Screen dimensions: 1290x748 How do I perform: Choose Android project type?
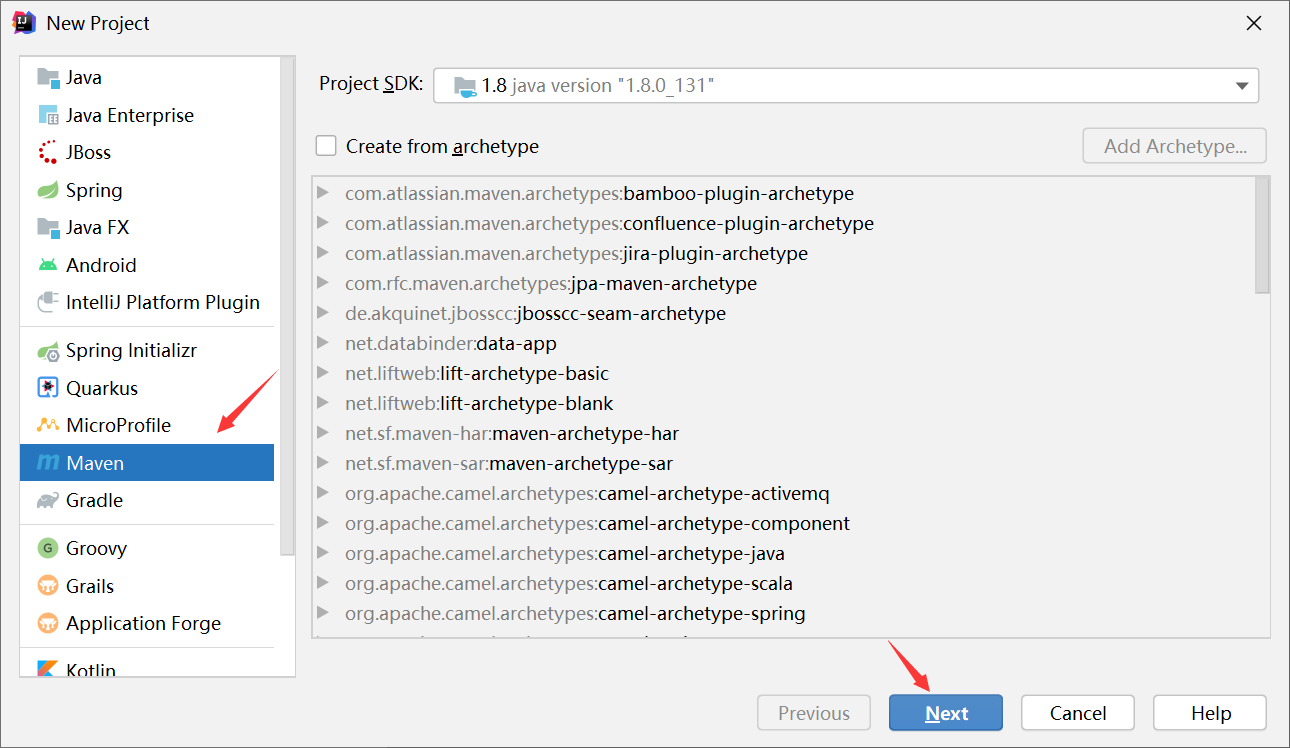[x=147, y=265]
